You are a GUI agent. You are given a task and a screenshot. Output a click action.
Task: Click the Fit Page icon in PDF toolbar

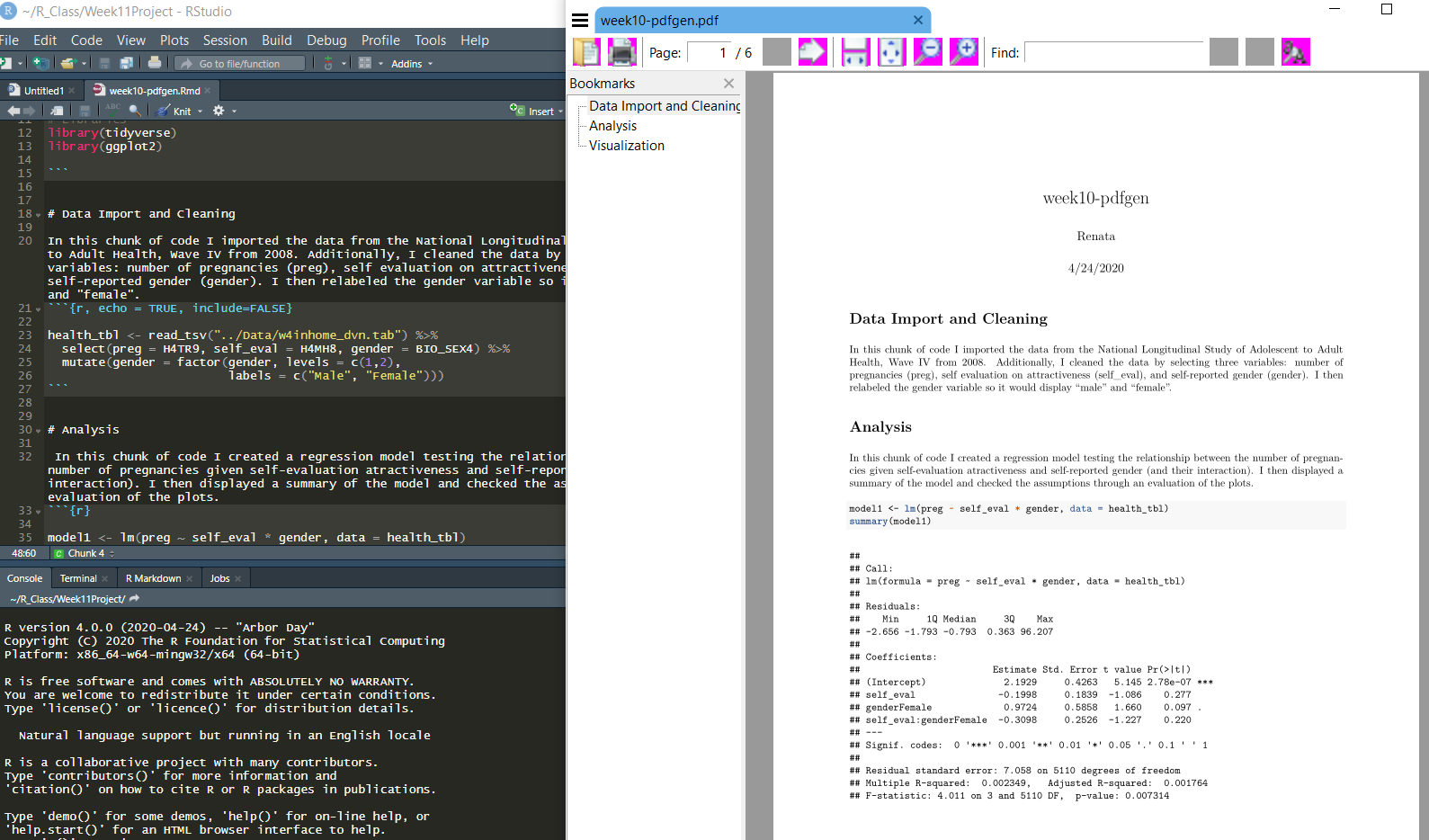(x=891, y=52)
